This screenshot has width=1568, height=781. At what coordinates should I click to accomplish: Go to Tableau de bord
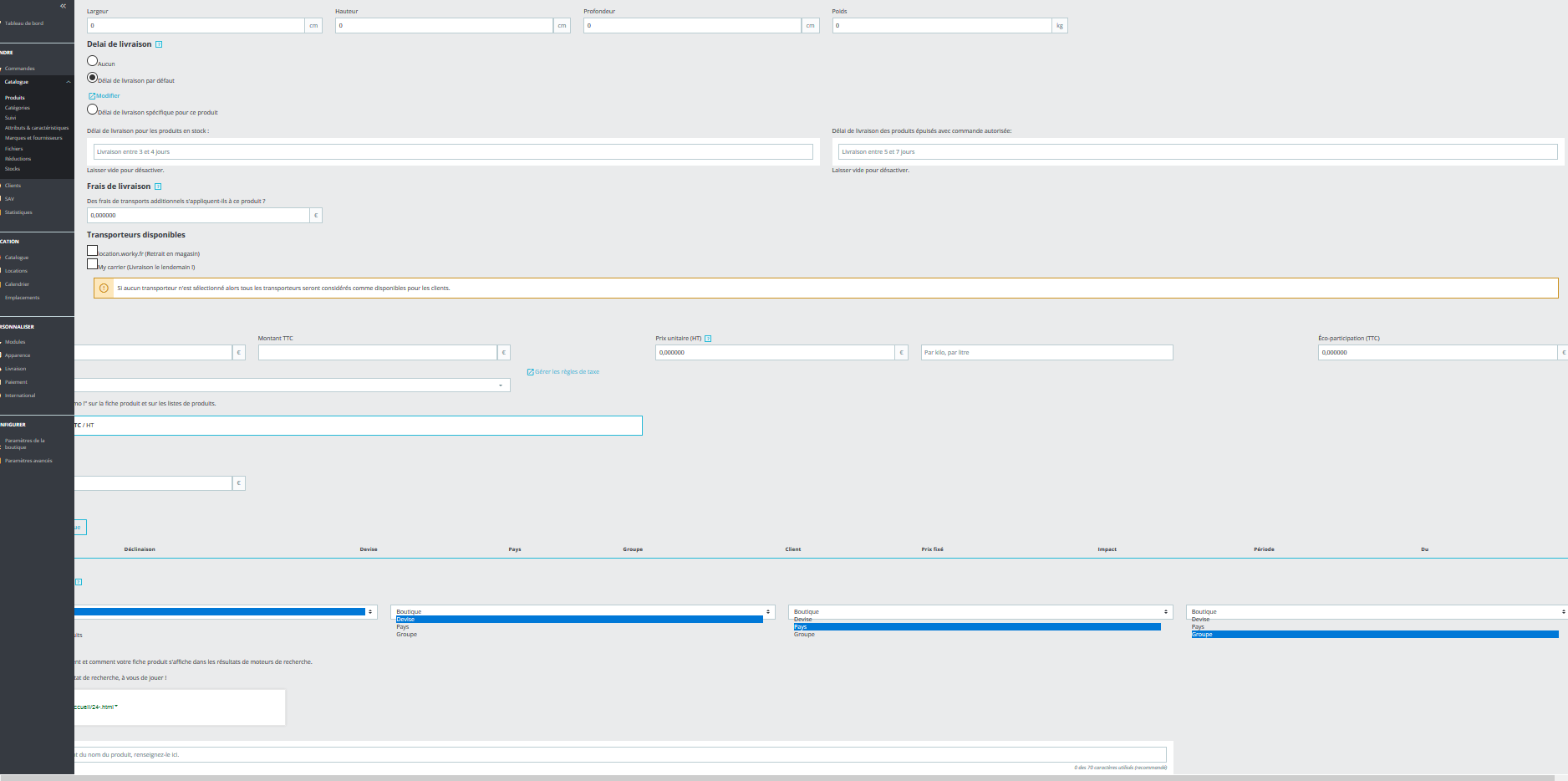(x=24, y=23)
